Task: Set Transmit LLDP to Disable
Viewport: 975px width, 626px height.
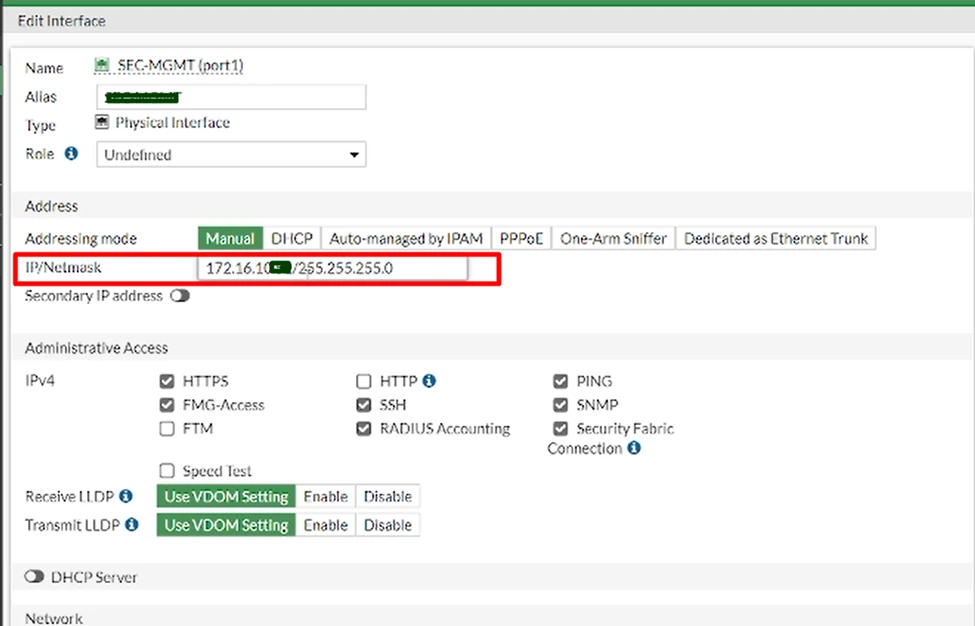Action: tap(388, 525)
